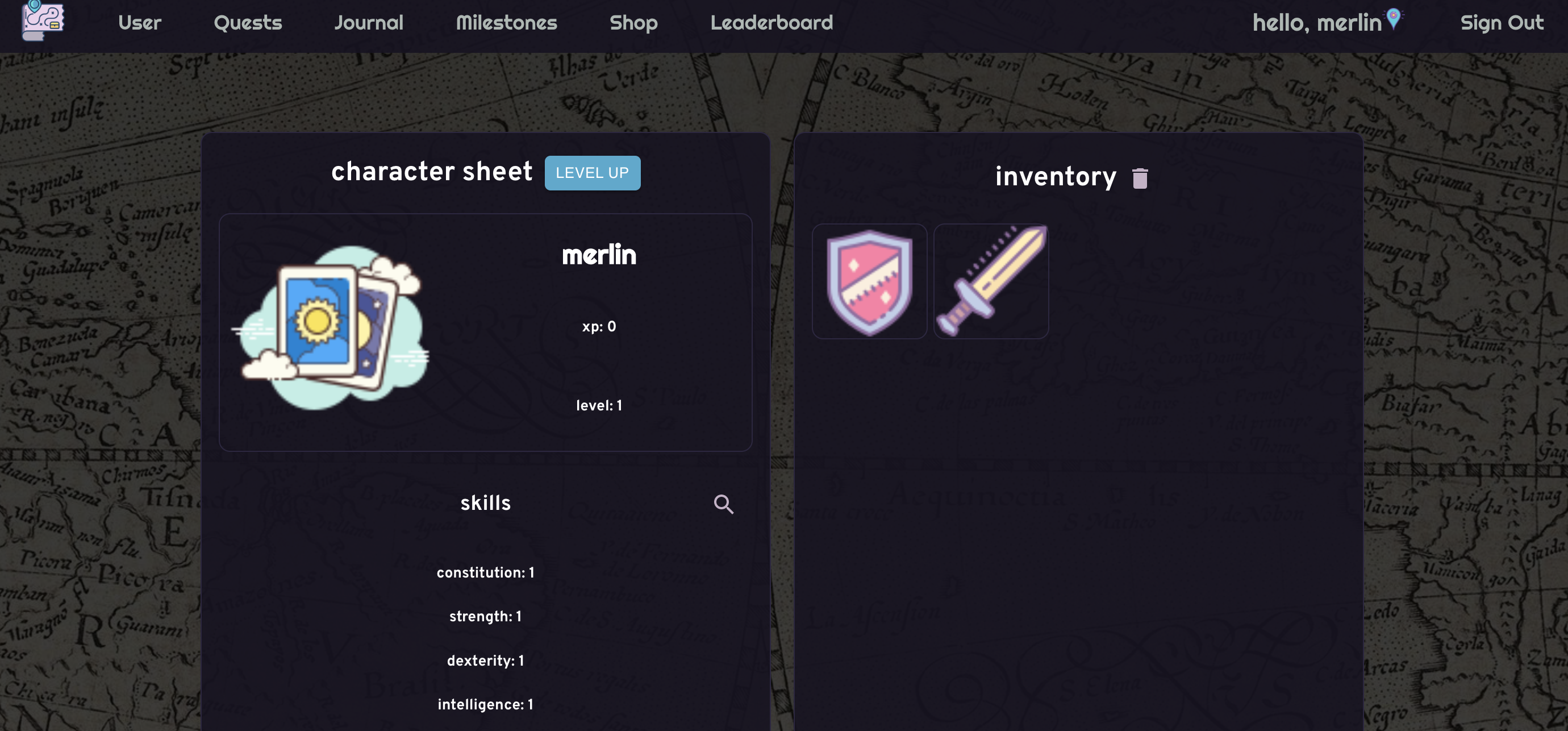Open the Quests page

248,23
